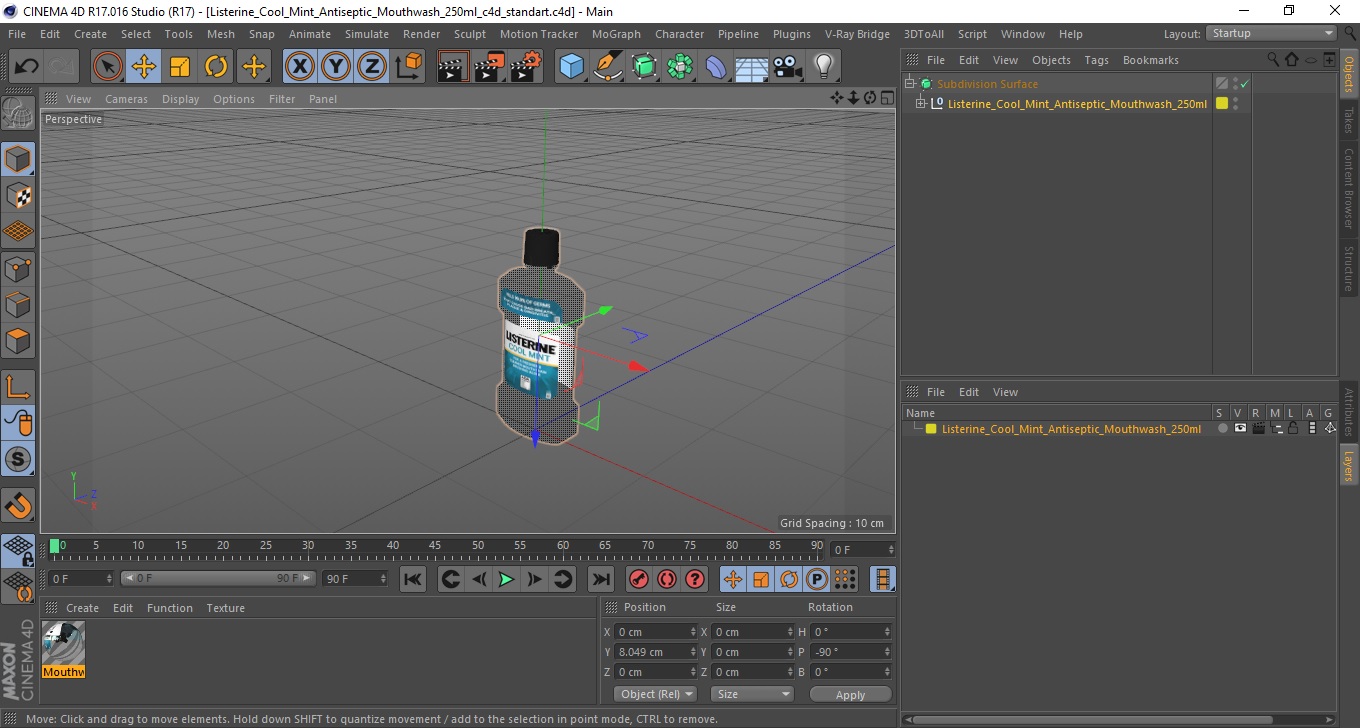Toggle Subdivision Surface enable checkmark
The height and width of the screenshot is (728, 1360).
pos(1244,84)
